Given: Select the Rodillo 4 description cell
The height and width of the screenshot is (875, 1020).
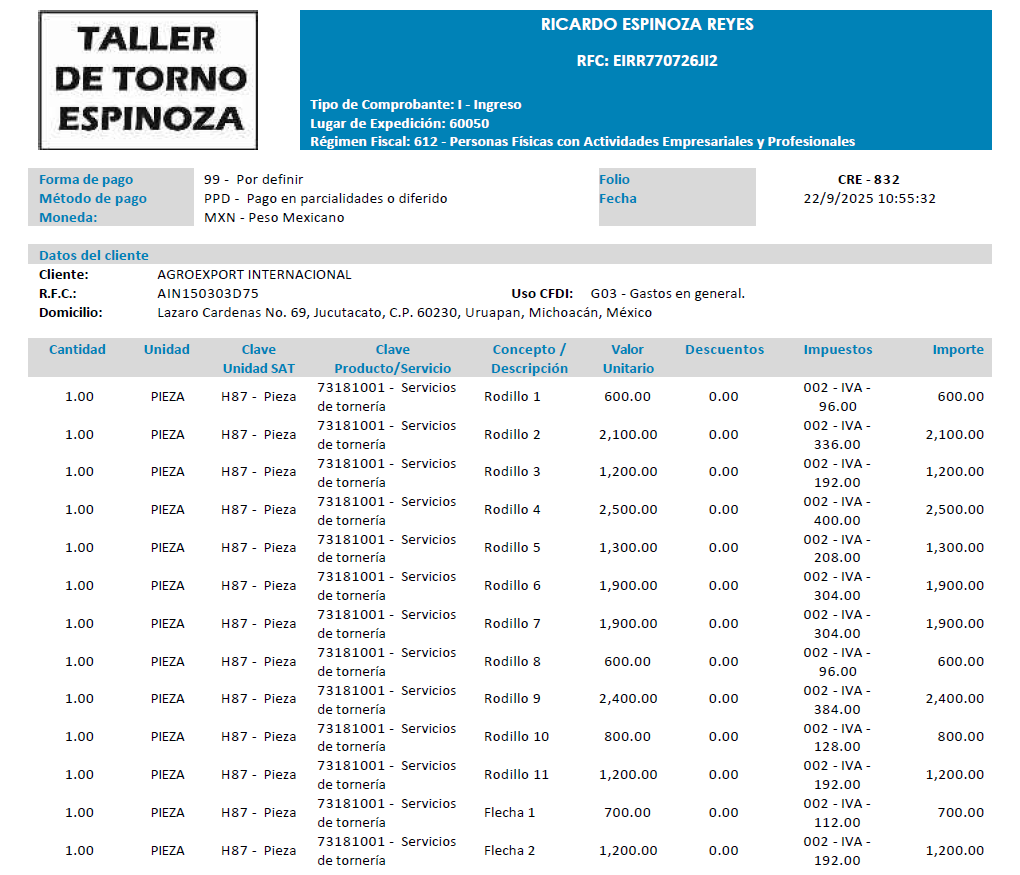Looking at the screenshot, I should pos(512,510).
